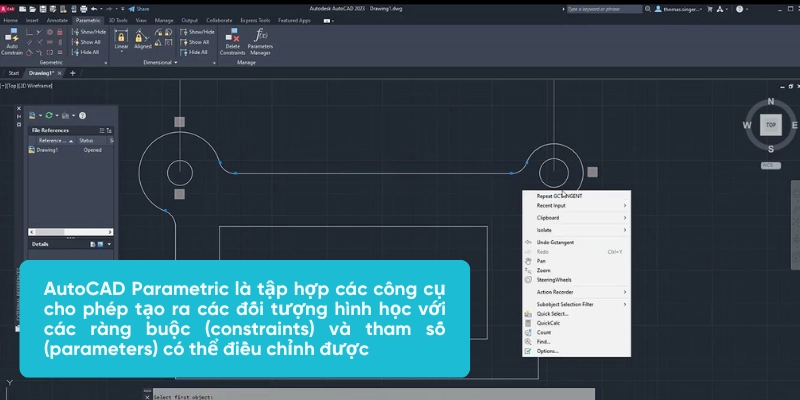Viewport: 800px width, 400px height.
Task: Switch to the Express Tools tab
Action: pos(256,20)
